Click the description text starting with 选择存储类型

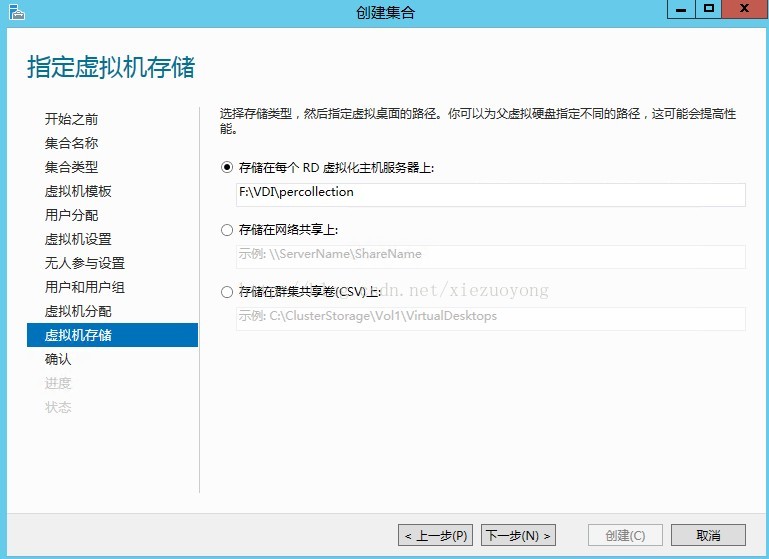[x=478, y=121]
